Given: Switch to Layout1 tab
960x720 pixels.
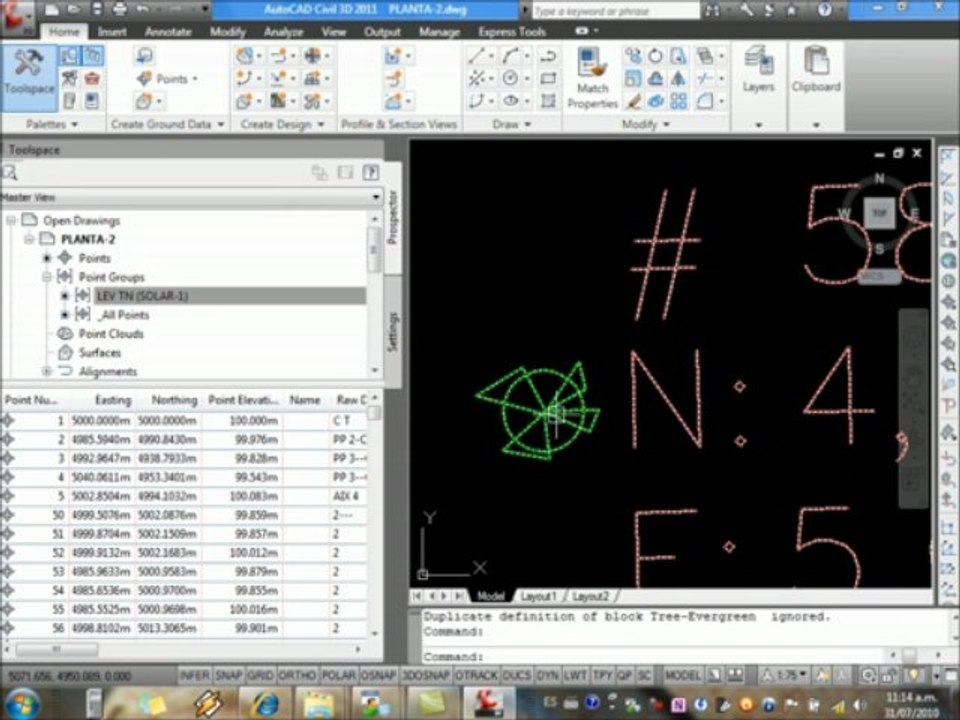Looking at the screenshot, I should [x=538, y=596].
